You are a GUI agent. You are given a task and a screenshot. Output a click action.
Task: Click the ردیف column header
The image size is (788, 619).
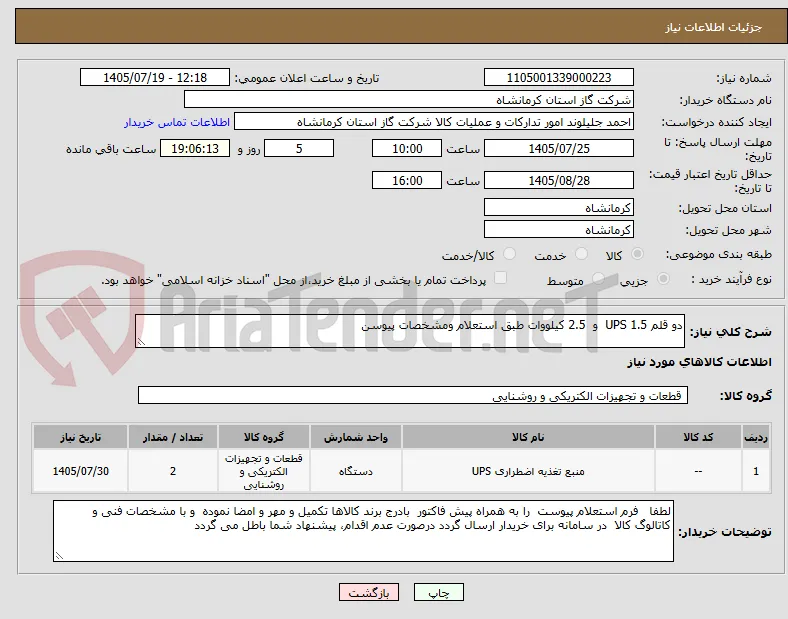coord(756,437)
